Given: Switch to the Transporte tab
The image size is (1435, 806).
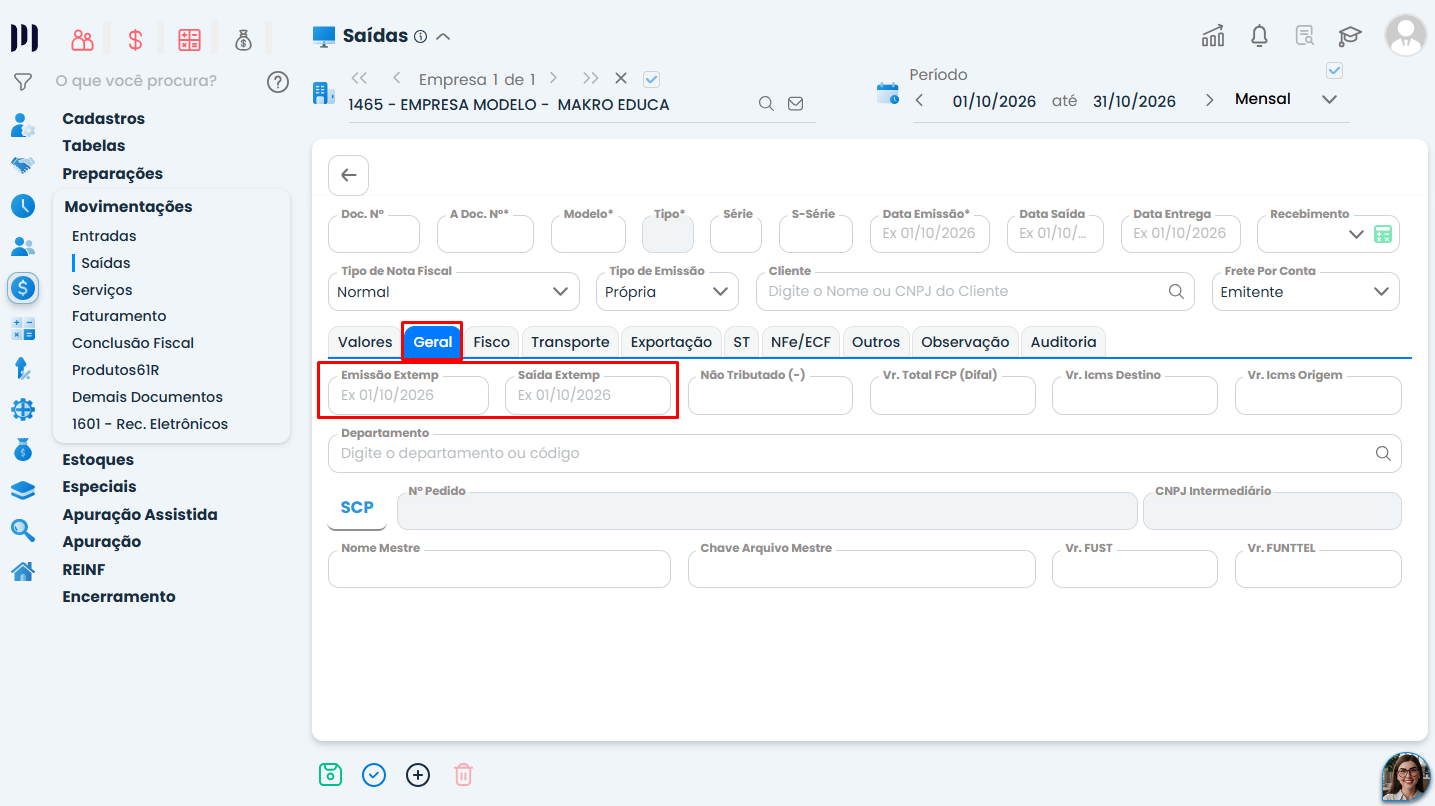Looking at the screenshot, I should pos(570,342).
